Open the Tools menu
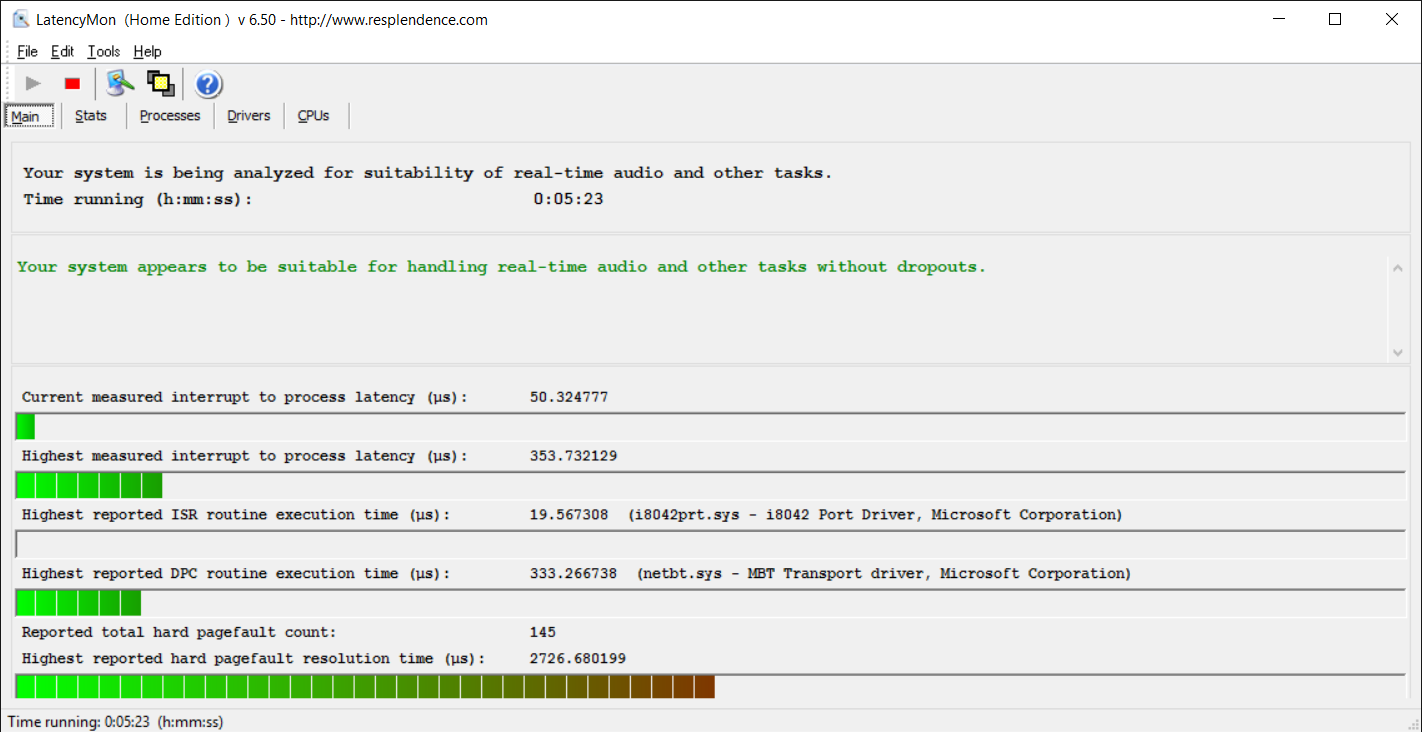This screenshot has height=732, width=1422. [x=104, y=51]
